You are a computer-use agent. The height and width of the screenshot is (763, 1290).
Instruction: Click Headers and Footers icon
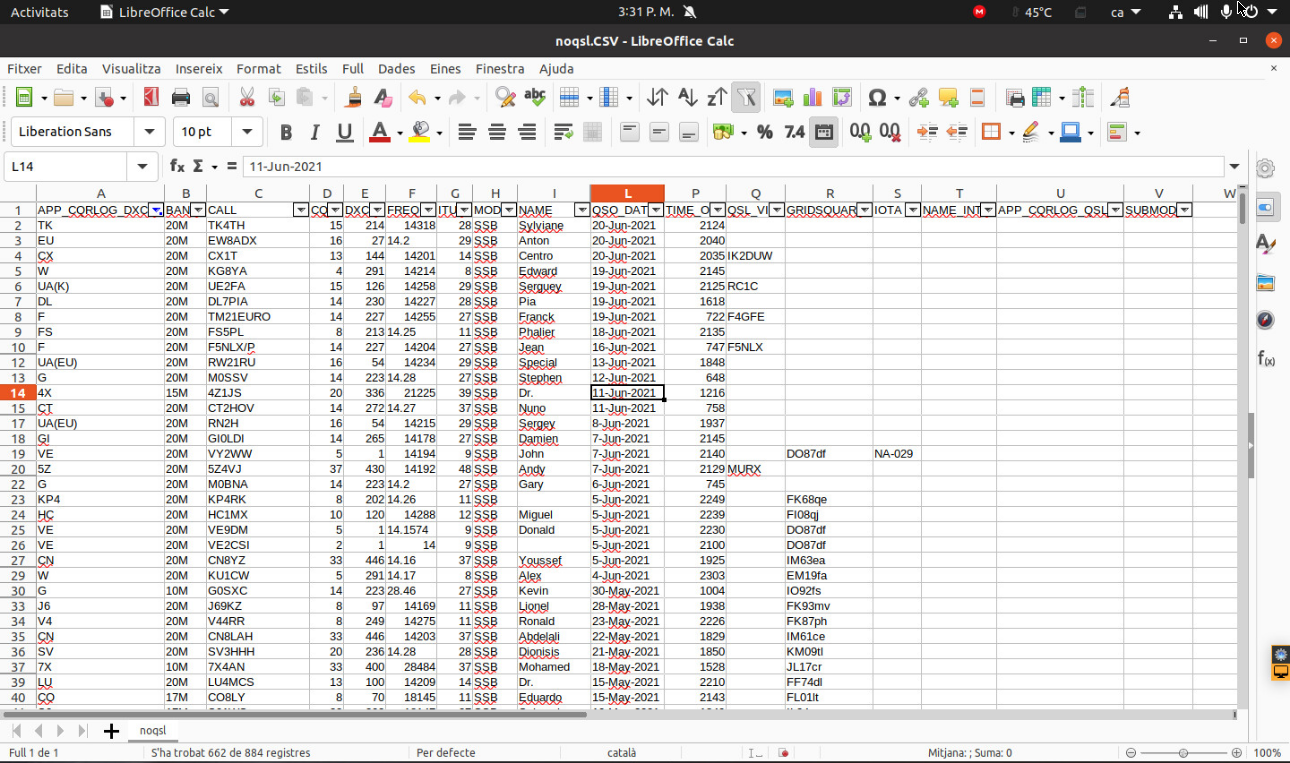pyautogui.click(x=978, y=97)
